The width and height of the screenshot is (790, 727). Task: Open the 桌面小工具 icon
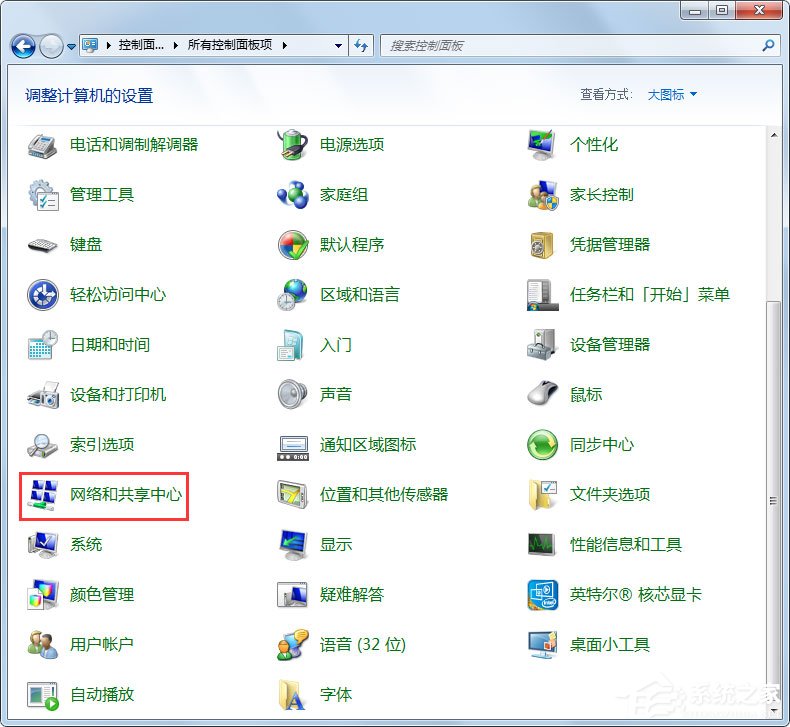pyautogui.click(x=542, y=644)
